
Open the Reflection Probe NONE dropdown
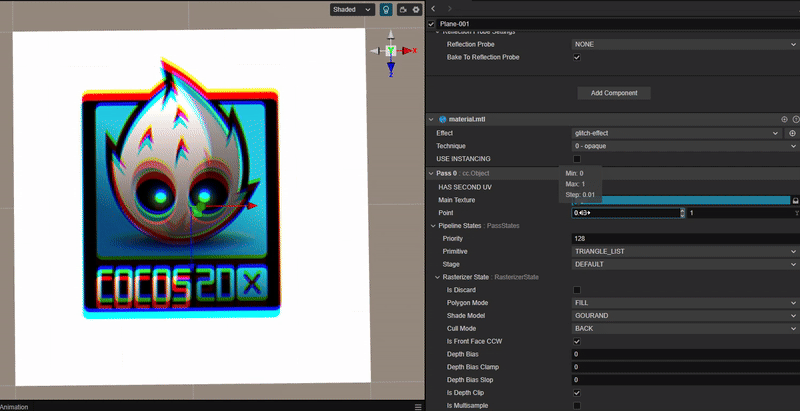point(685,44)
